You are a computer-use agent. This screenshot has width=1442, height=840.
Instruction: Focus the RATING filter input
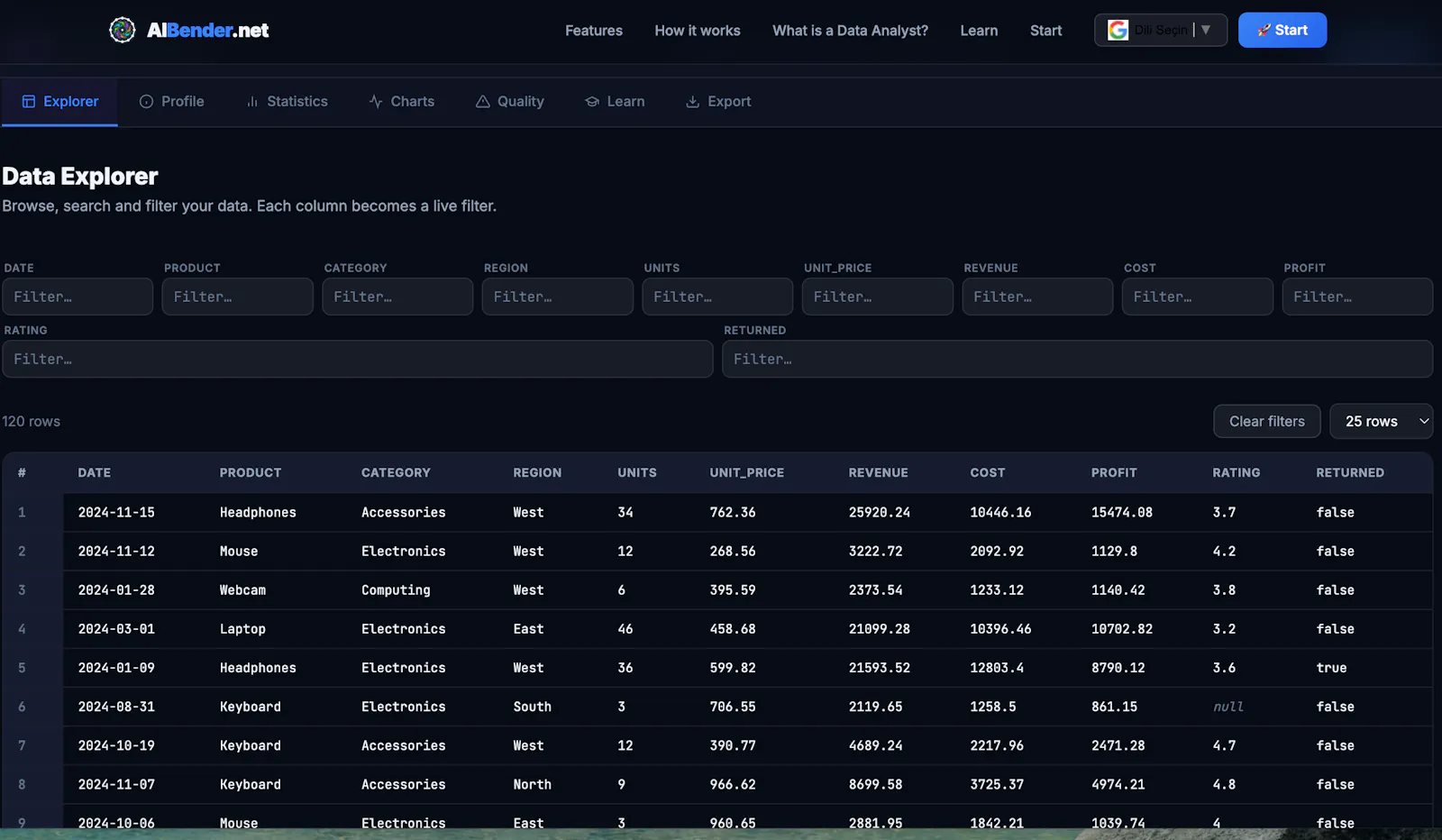pyautogui.click(x=357, y=359)
